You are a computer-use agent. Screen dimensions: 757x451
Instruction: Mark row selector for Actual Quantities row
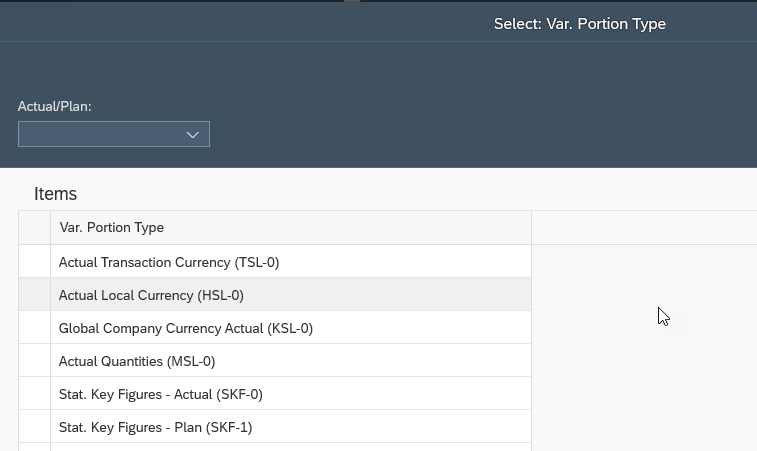(x=34, y=361)
